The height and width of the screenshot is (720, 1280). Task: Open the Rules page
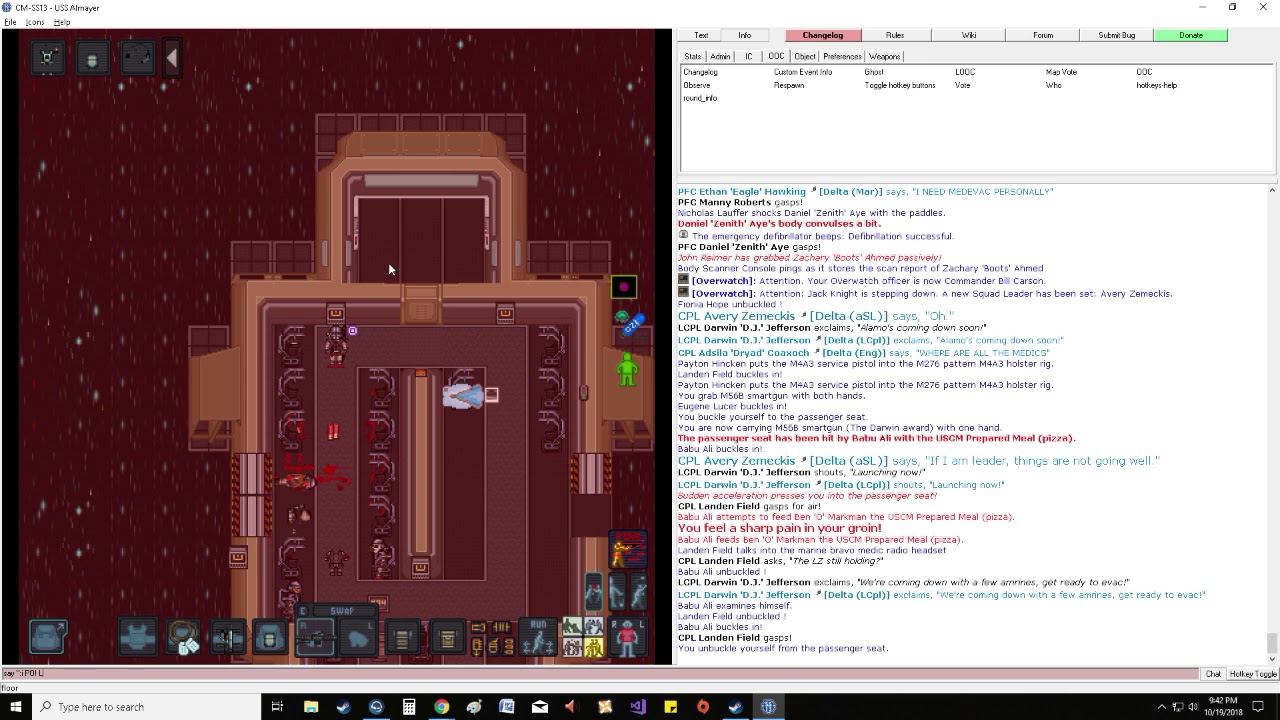coord(895,35)
